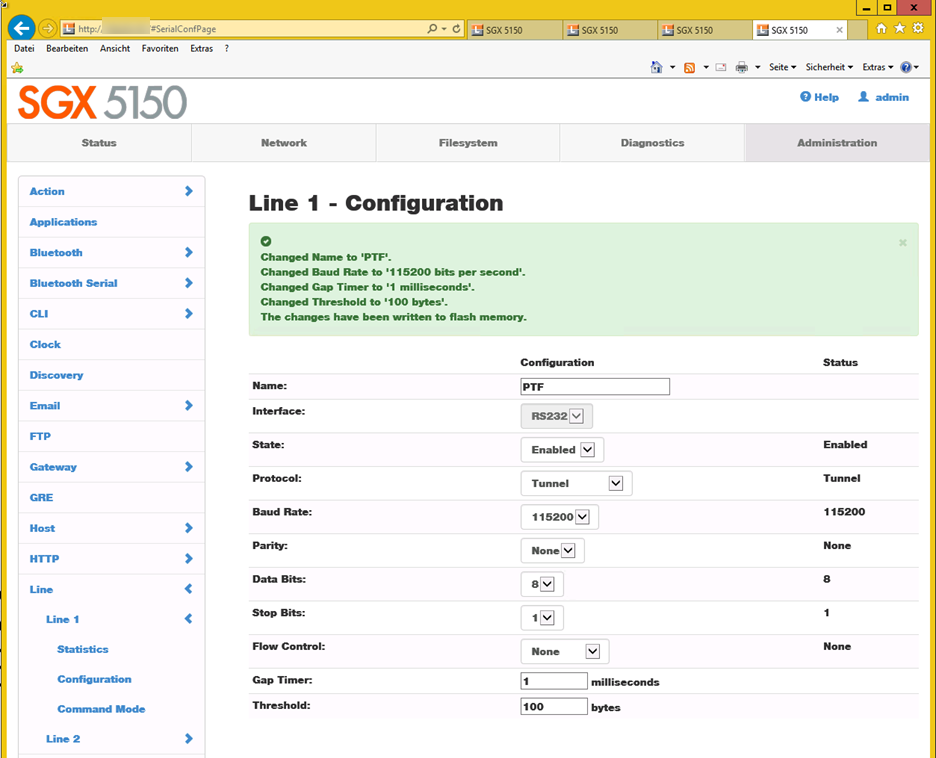Viewport: 936px width, 758px height.
Task: Open favorites with the star icon beside tabs
Action: 900,28
